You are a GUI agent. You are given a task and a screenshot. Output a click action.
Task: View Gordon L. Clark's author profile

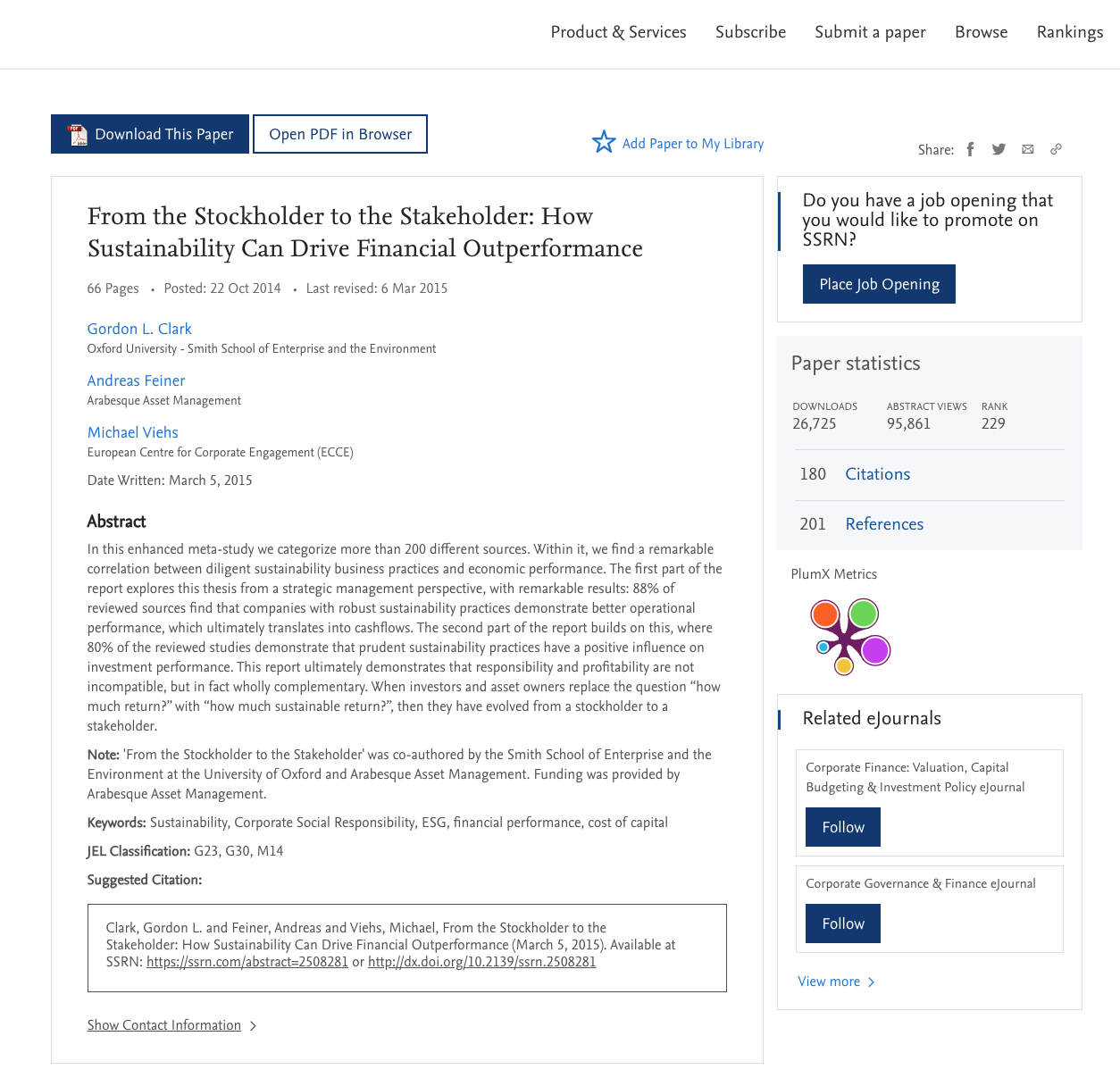pyautogui.click(x=138, y=330)
